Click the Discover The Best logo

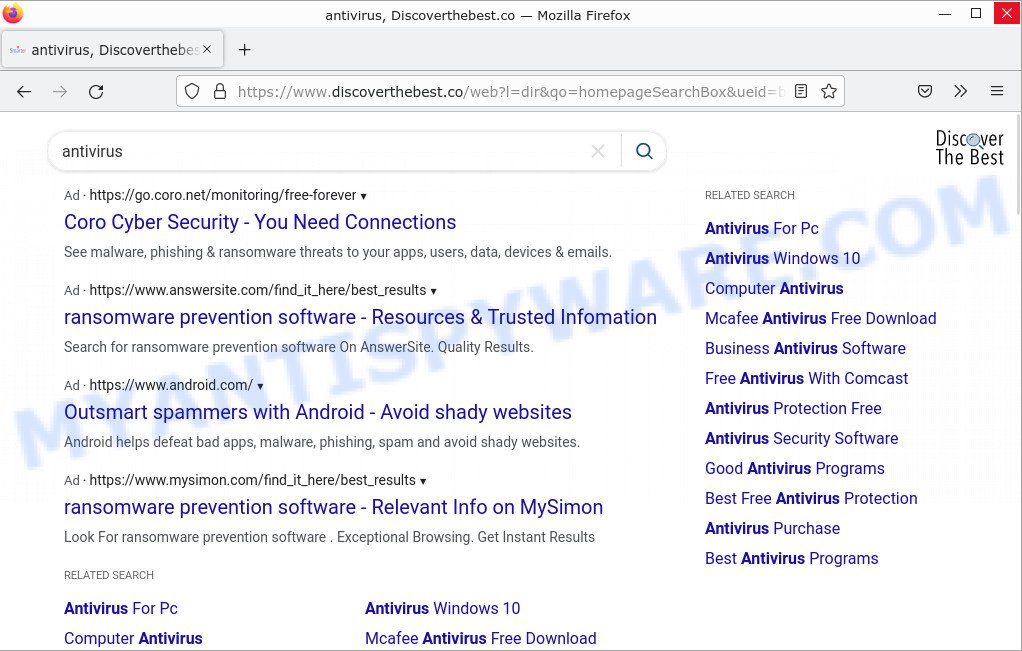click(969, 147)
